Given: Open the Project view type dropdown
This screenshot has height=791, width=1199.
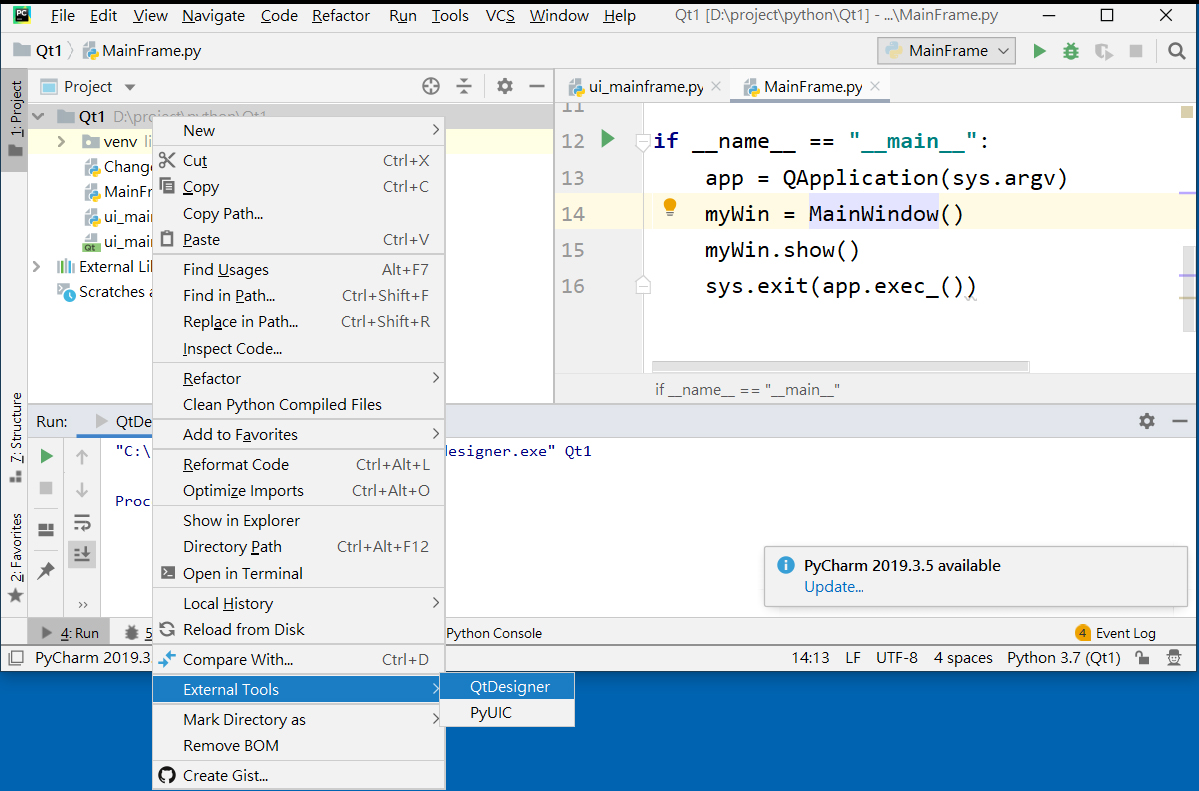Looking at the screenshot, I should point(129,87).
